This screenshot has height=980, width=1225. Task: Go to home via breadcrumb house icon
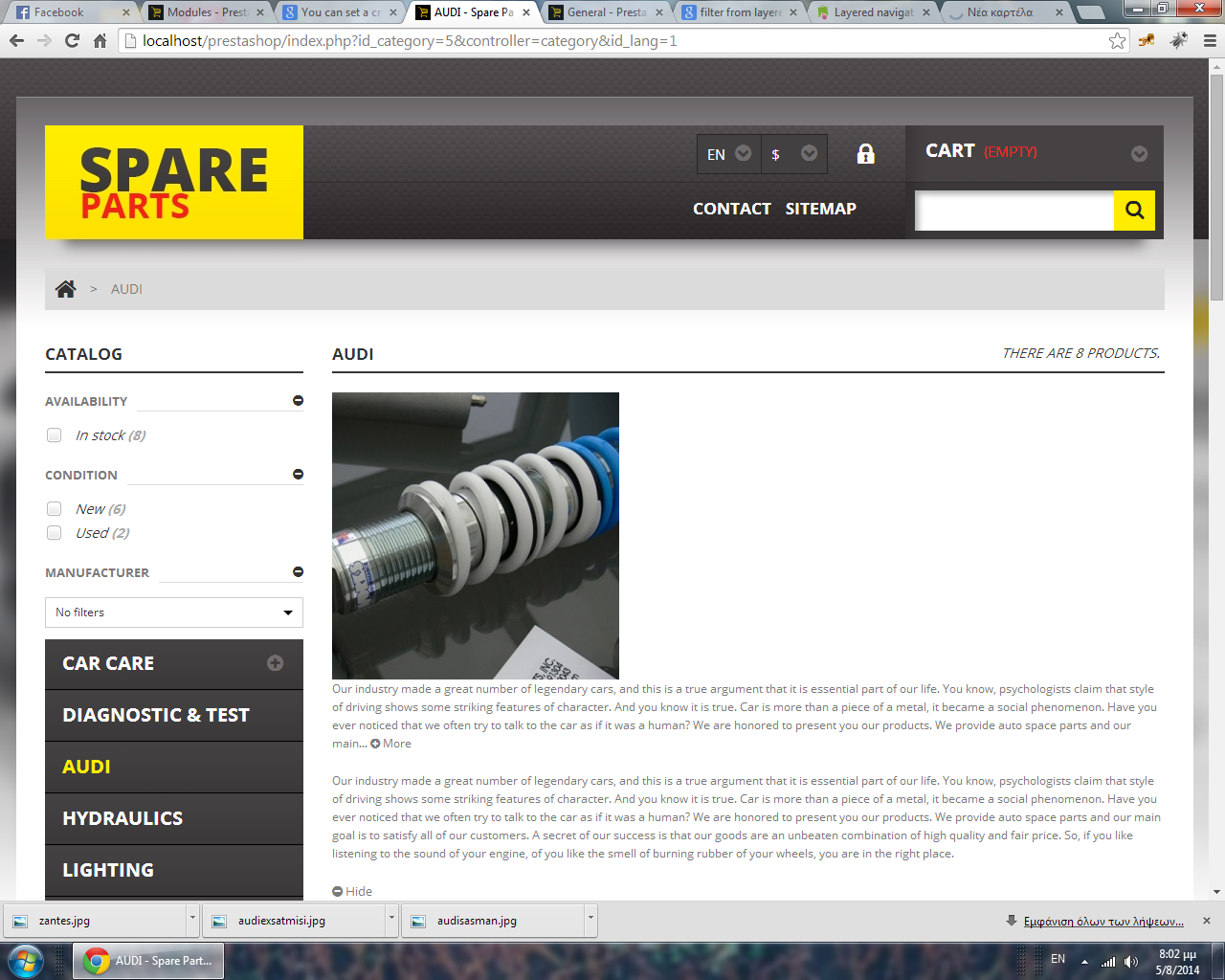coord(65,289)
